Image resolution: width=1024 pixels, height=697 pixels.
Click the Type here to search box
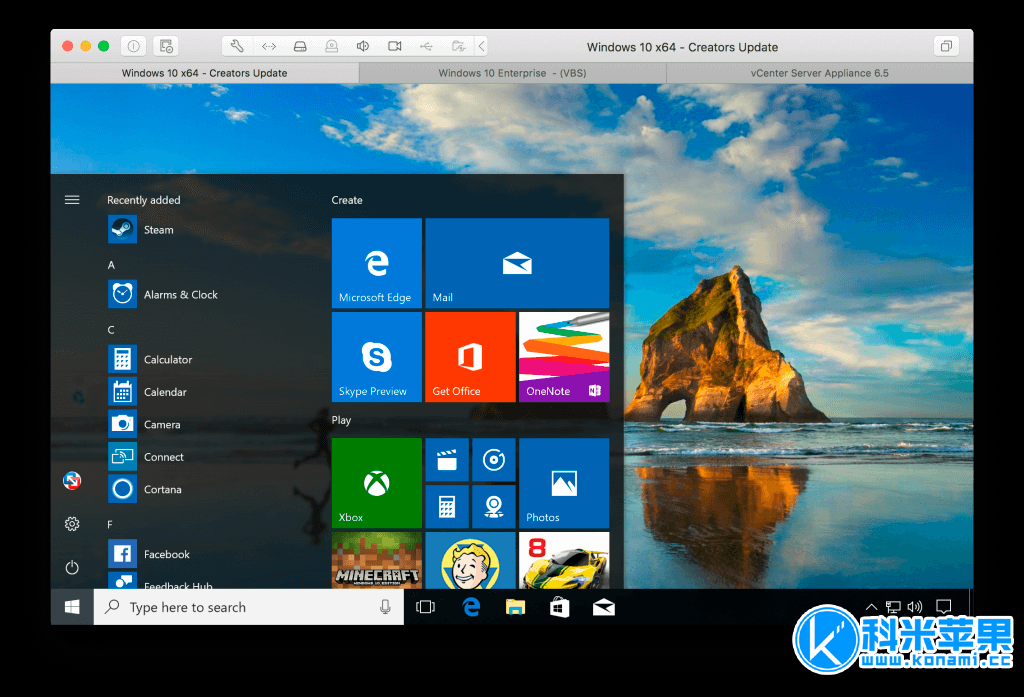[249, 607]
